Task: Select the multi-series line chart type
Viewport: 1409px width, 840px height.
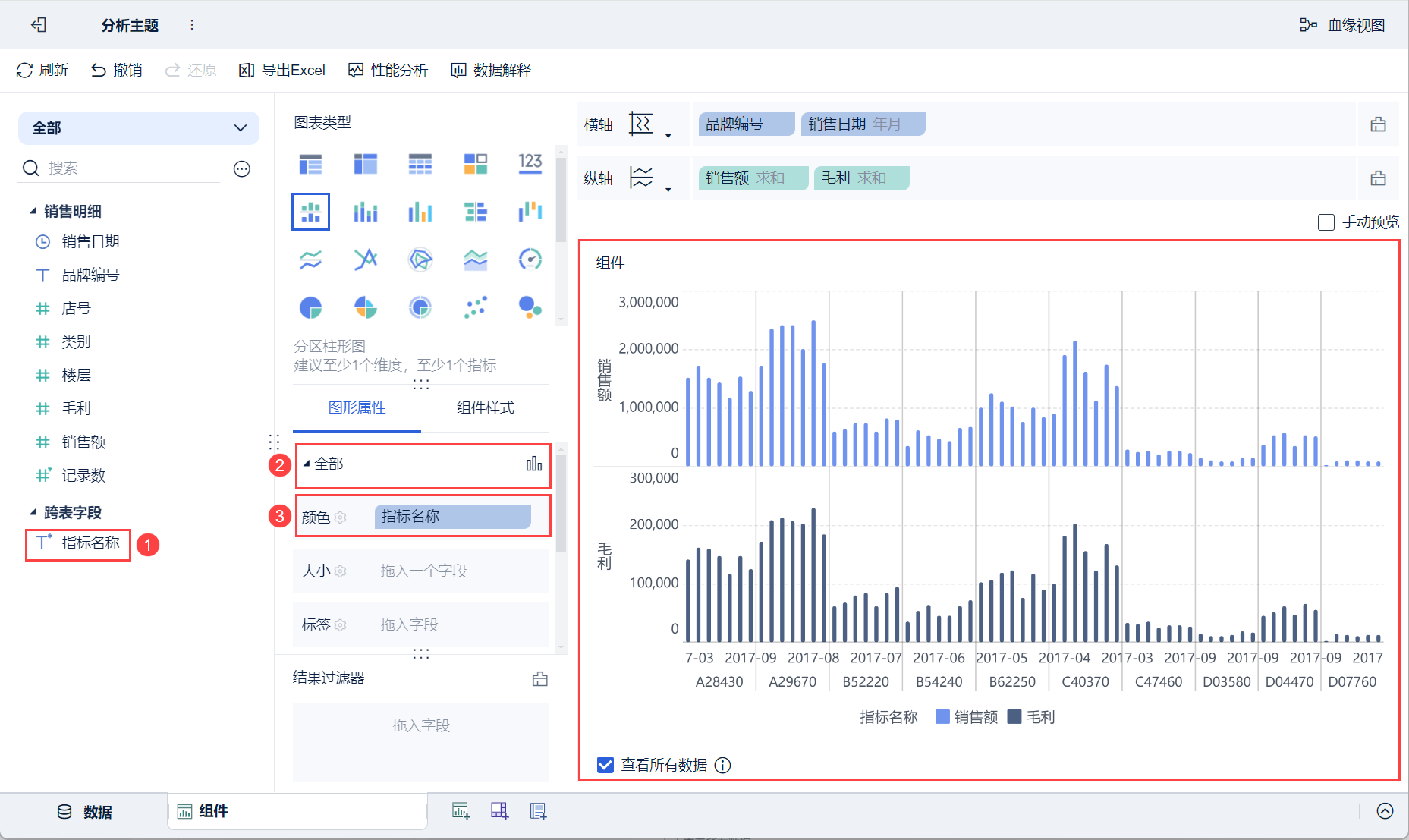Action: point(365,260)
